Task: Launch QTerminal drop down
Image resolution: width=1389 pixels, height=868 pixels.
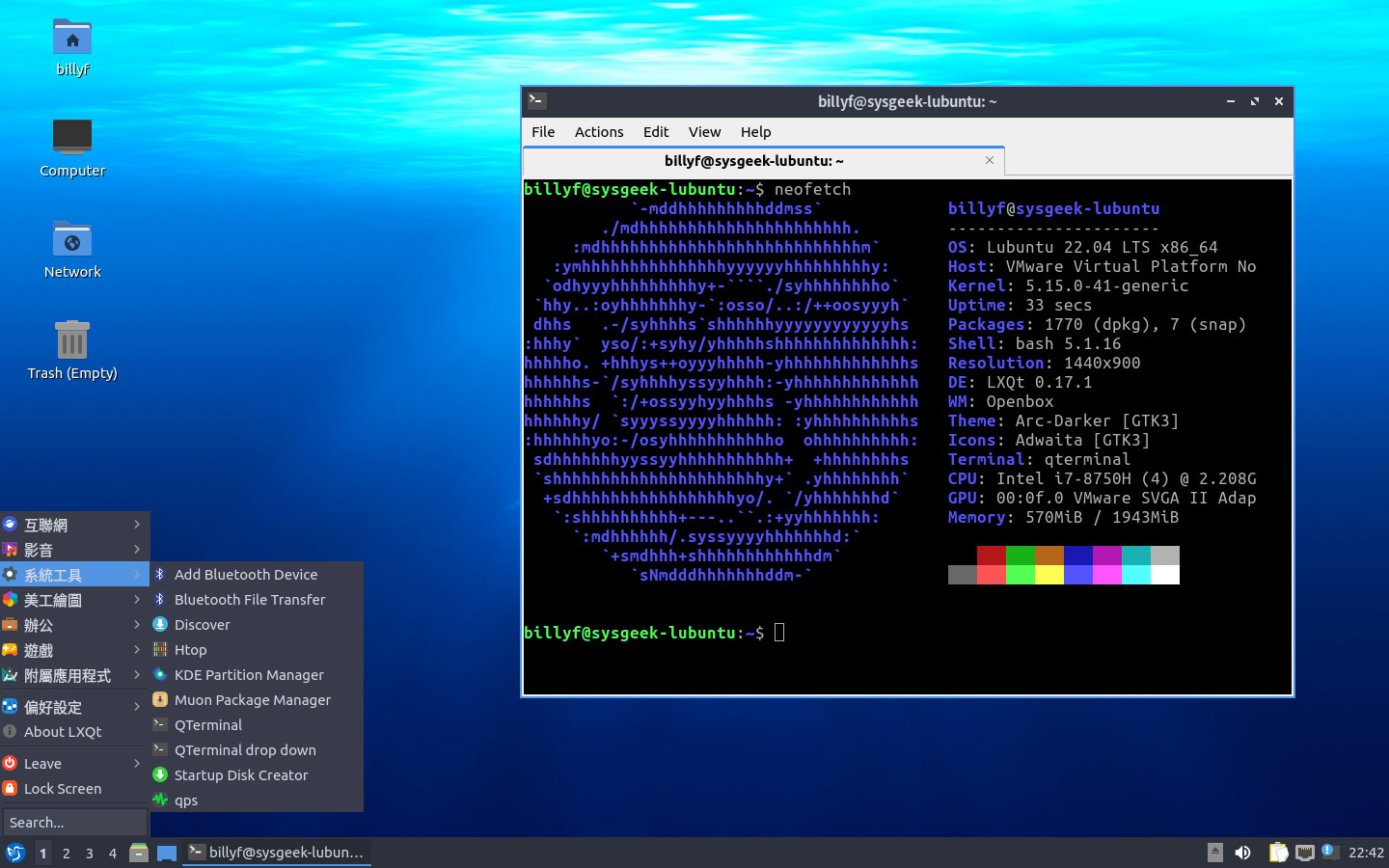Action: [257, 749]
